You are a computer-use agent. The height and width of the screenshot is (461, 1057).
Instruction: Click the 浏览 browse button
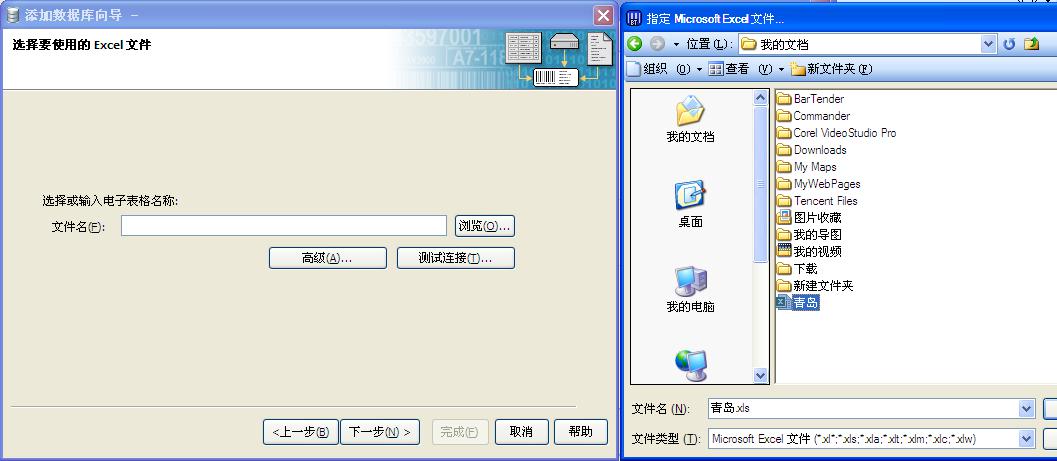point(484,226)
